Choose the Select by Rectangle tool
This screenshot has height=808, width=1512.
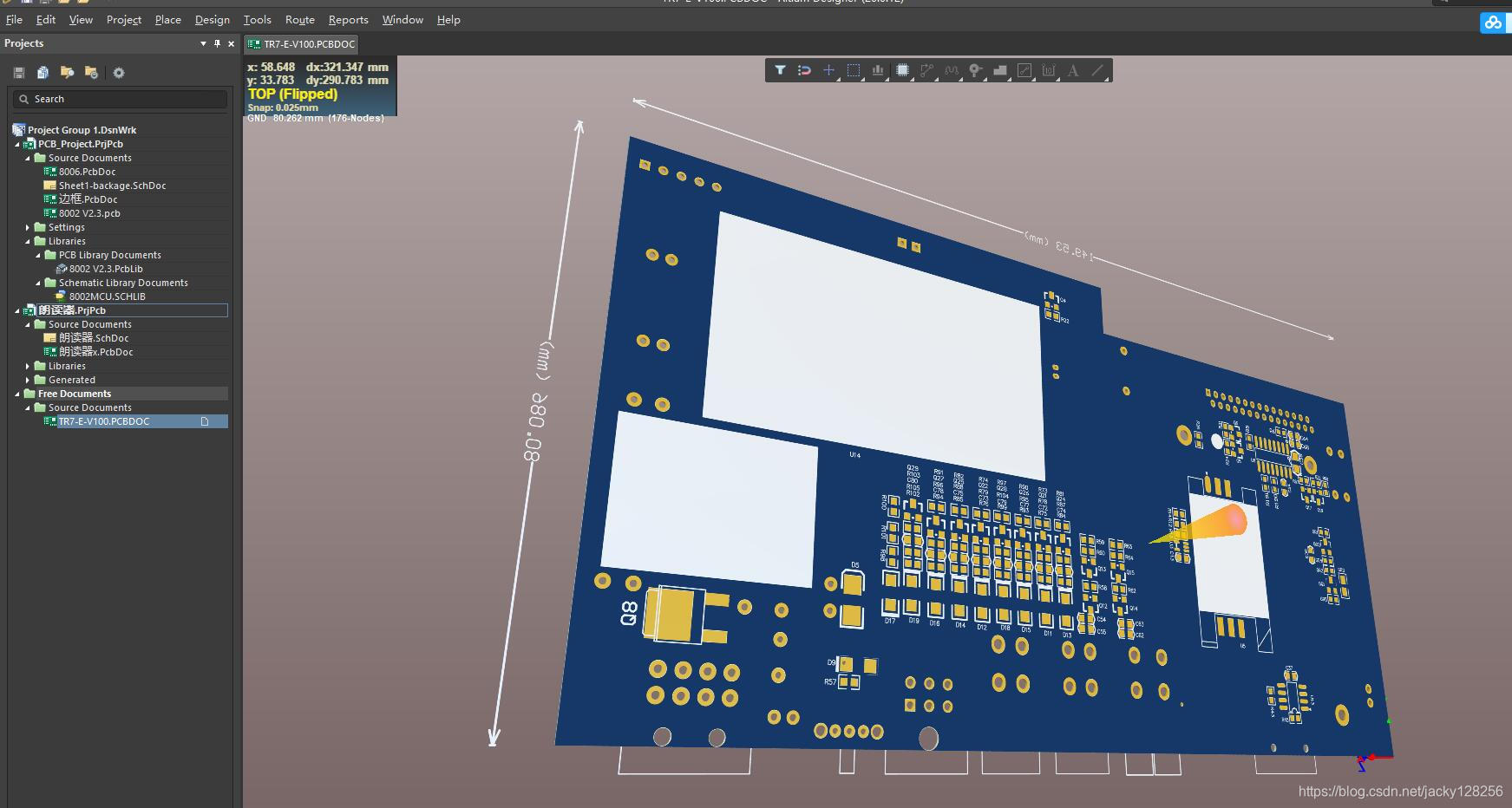854,70
